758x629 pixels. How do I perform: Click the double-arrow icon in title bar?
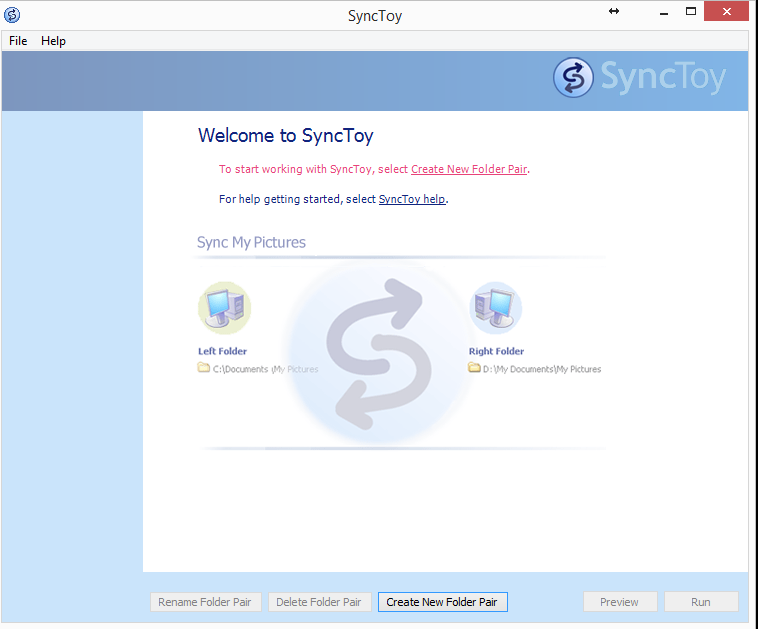point(614,11)
